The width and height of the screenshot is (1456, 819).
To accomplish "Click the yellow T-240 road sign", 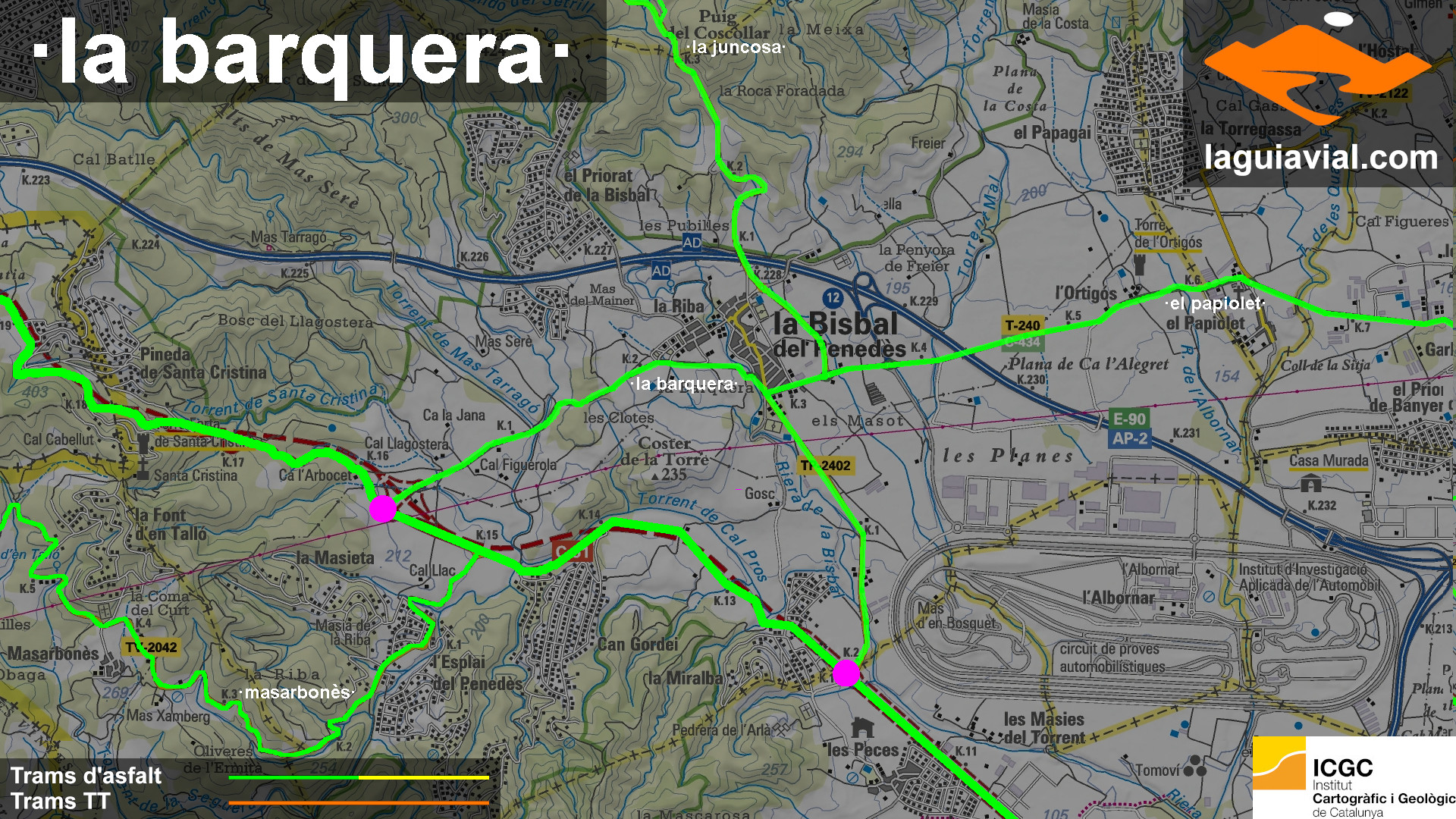I will (x=1022, y=325).
